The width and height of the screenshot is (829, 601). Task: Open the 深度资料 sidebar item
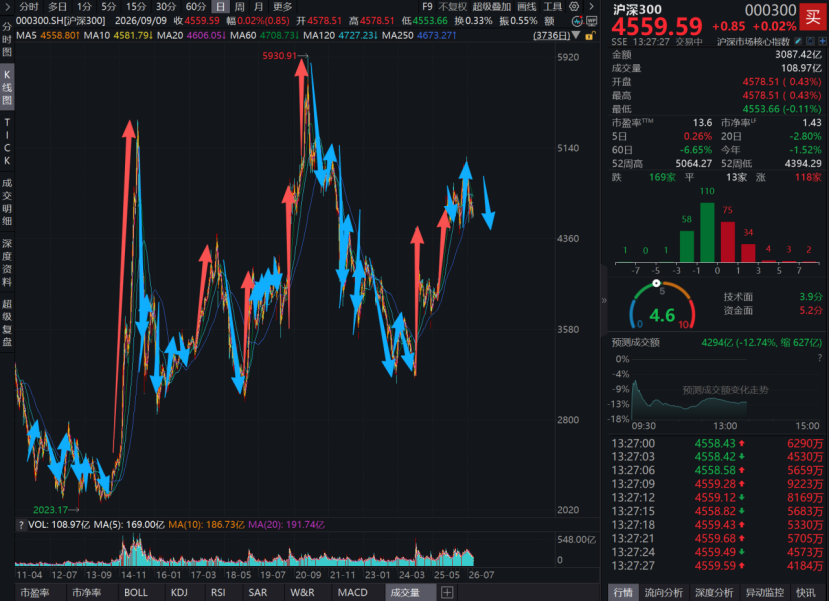pos(7,262)
